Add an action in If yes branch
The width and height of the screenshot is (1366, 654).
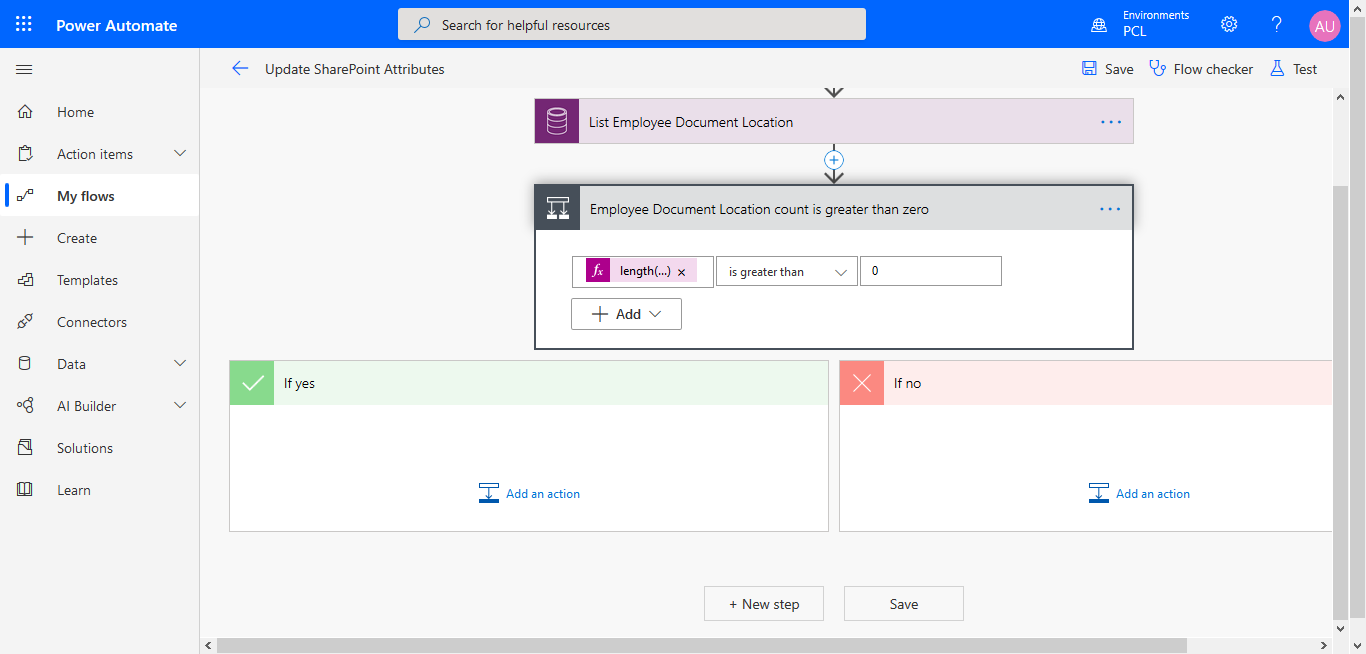529,493
